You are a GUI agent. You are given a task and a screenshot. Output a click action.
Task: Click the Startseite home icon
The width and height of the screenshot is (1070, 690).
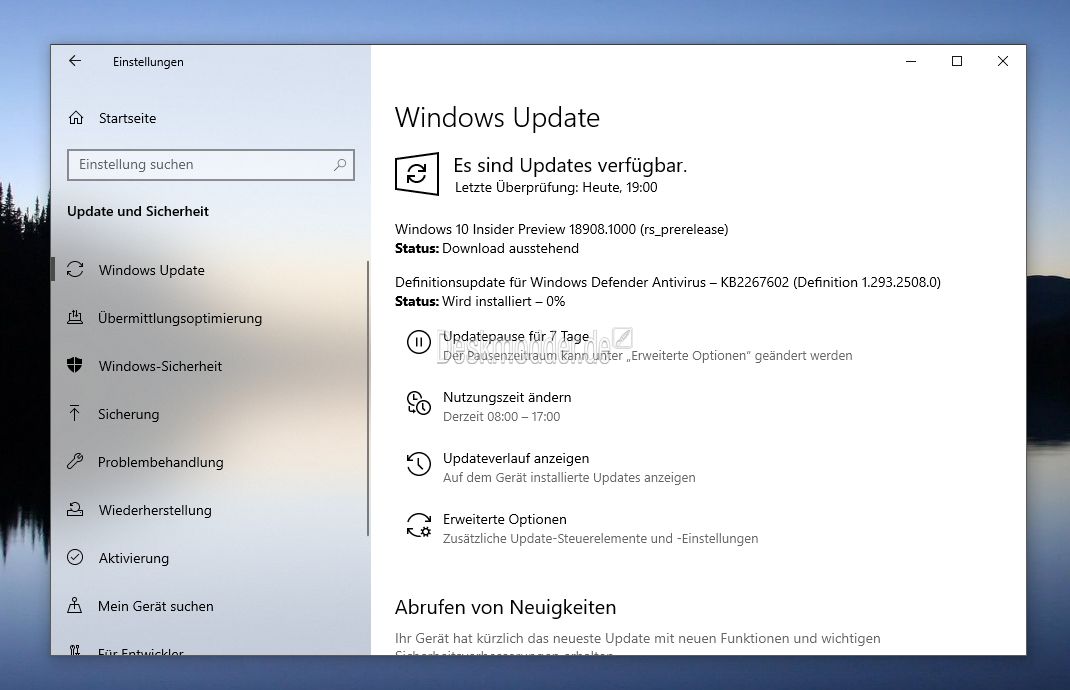[76, 118]
